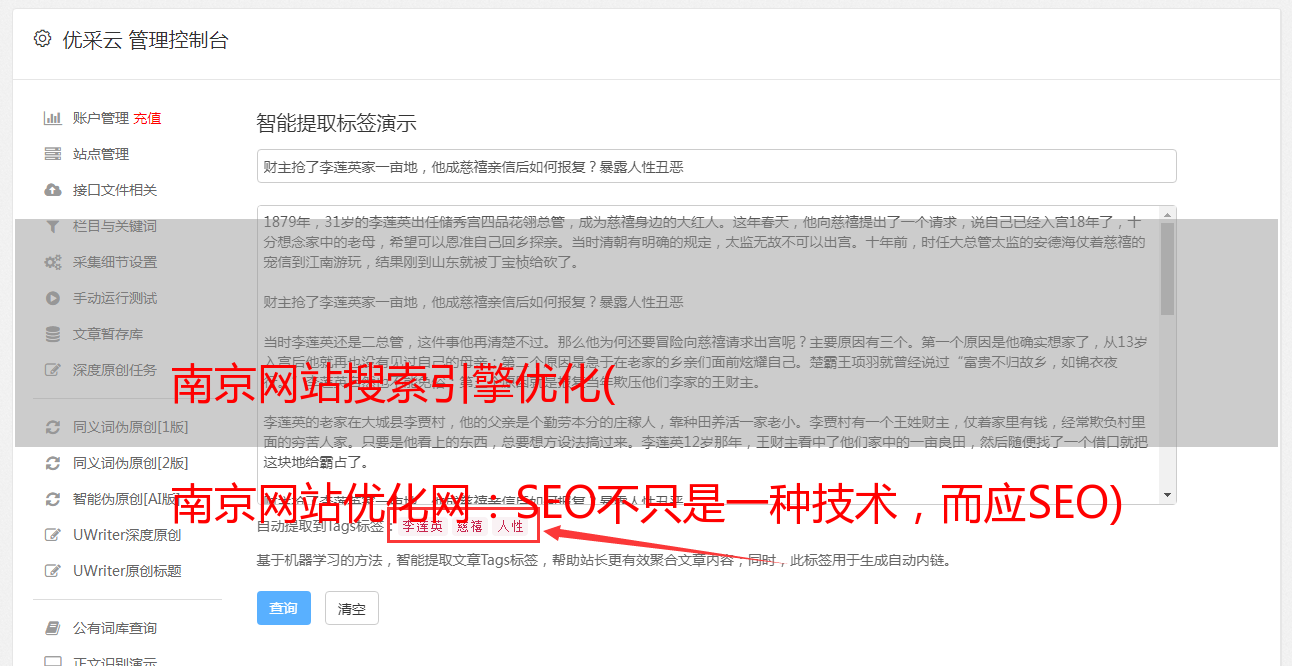Click the 接口文件相关 cloud upload icon
This screenshot has height=666, width=1292.
[53, 190]
